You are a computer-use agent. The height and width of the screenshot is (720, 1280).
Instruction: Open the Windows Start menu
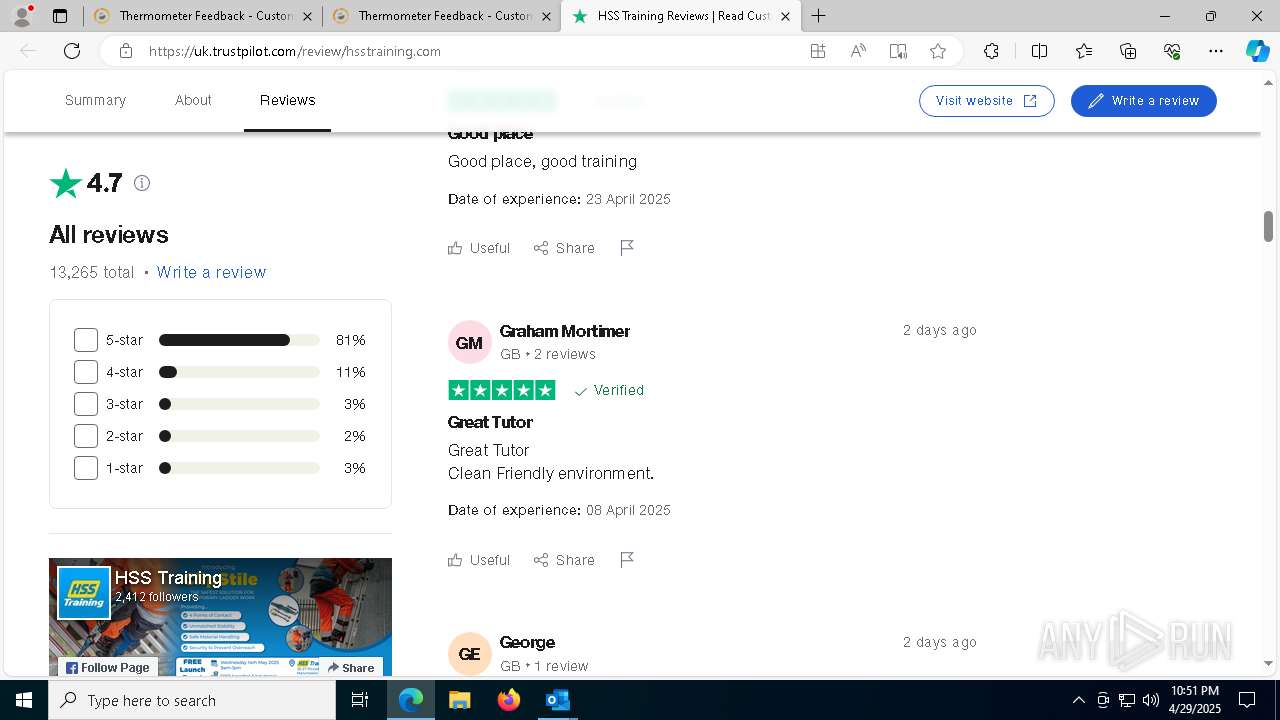pyautogui.click(x=24, y=700)
